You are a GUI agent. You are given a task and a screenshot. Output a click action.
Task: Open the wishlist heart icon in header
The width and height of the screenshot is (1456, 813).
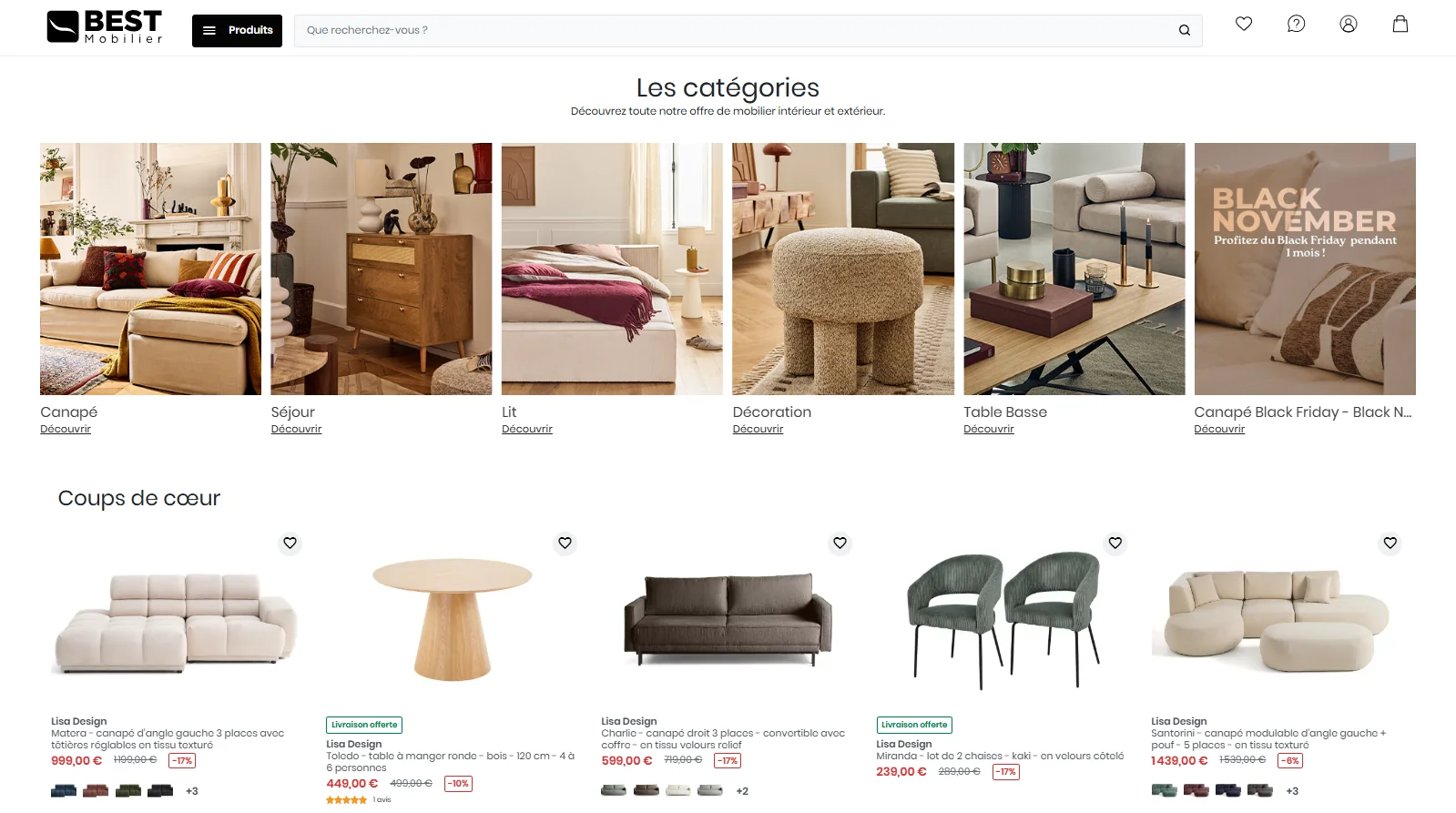tap(1244, 24)
